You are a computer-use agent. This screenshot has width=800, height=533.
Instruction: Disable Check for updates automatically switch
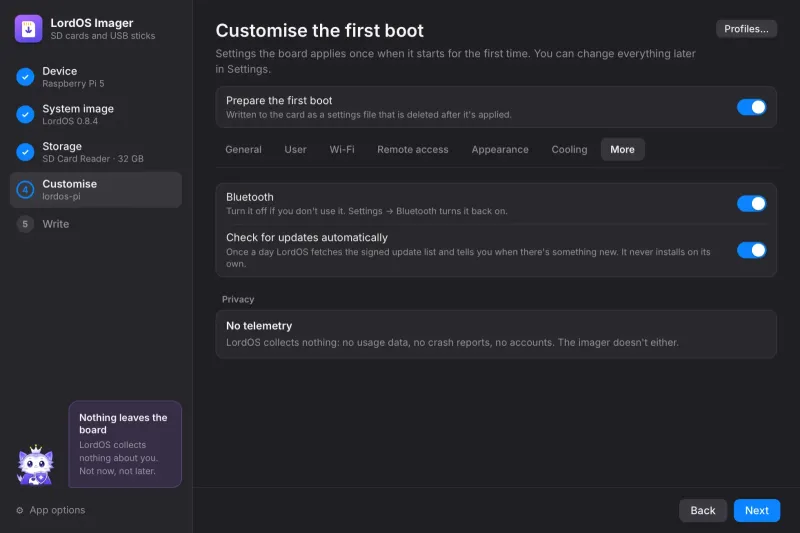[x=751, y=250]
